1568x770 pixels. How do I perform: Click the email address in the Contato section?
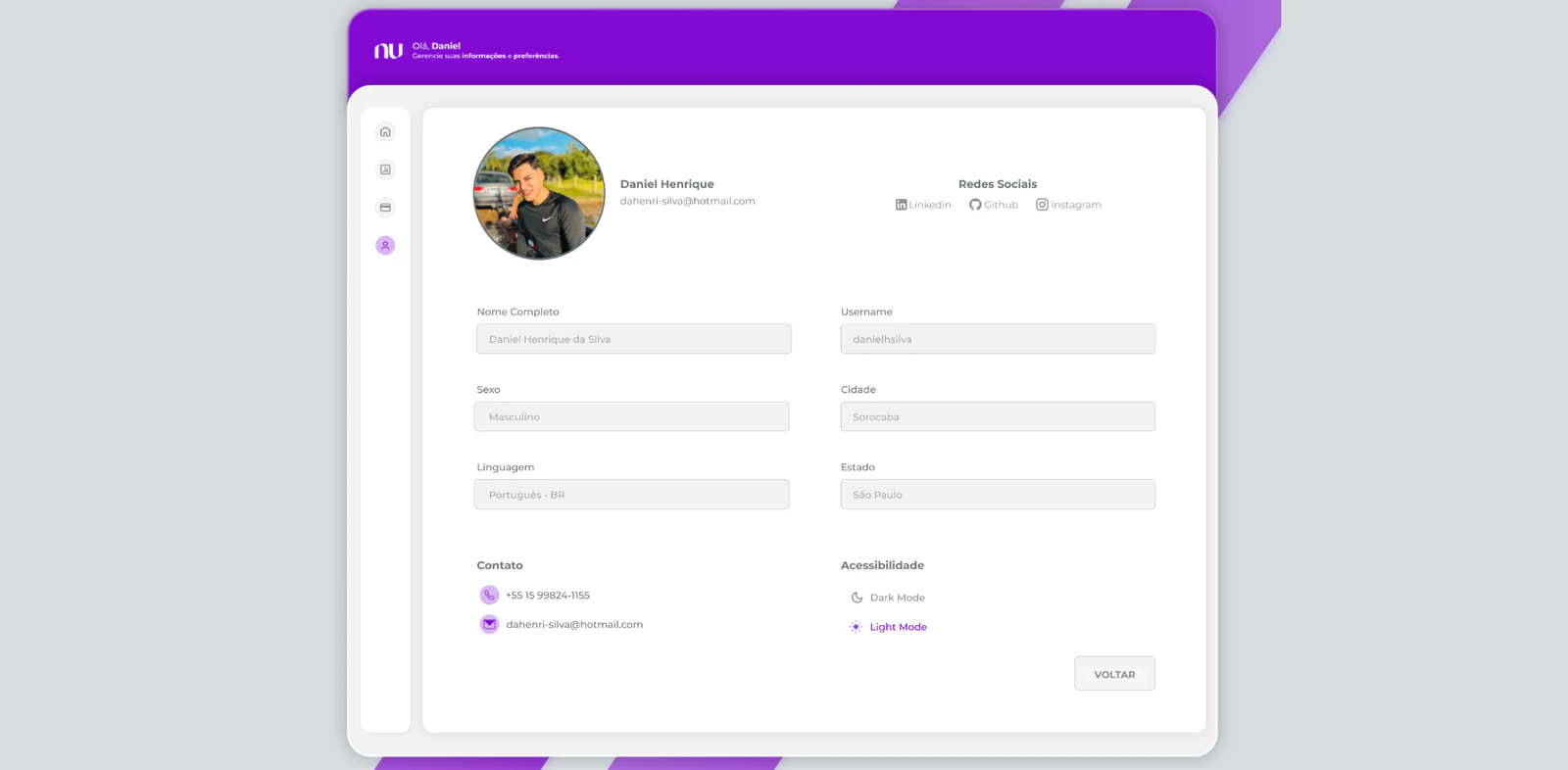pos(574,625)
